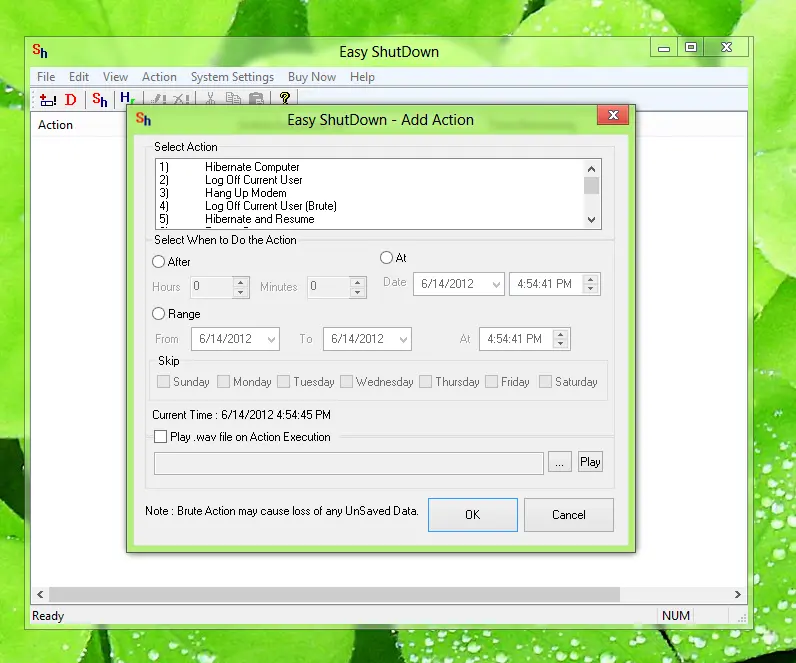Select the Range radio button
The height and width of the screenshot is (663, 796).
[x=158, y=314]
